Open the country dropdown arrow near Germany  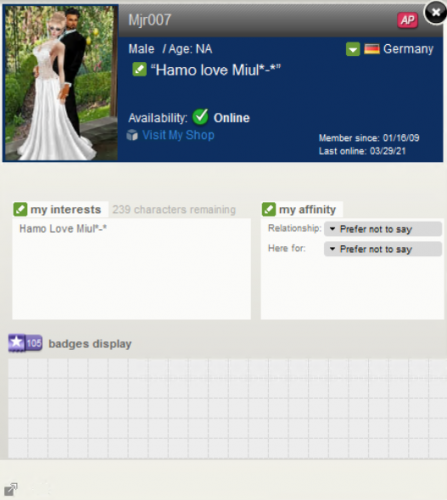[x=353, y=49]
